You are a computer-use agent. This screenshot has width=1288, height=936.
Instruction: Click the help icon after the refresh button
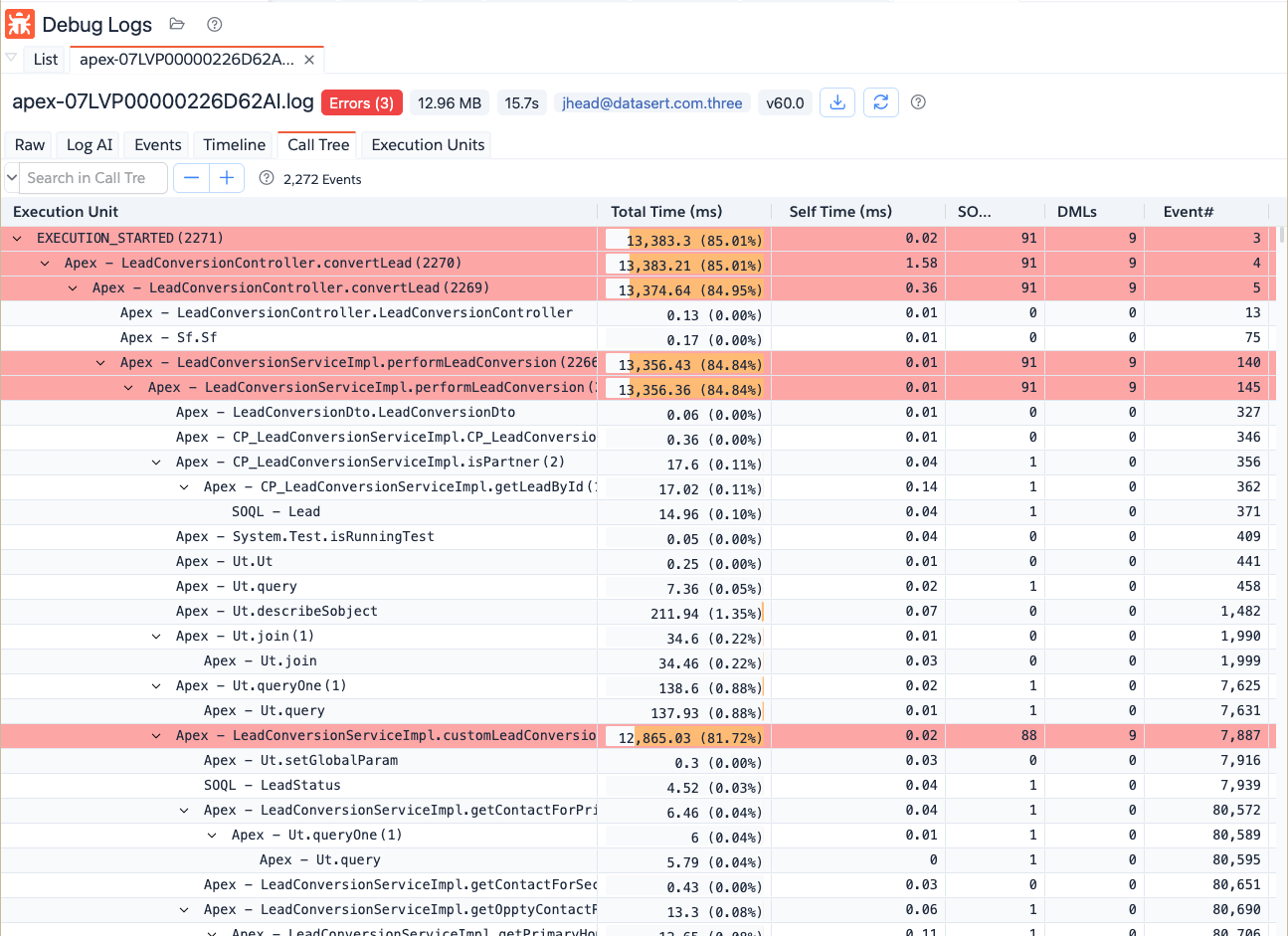pyautogui.click(x=918, y=102)
